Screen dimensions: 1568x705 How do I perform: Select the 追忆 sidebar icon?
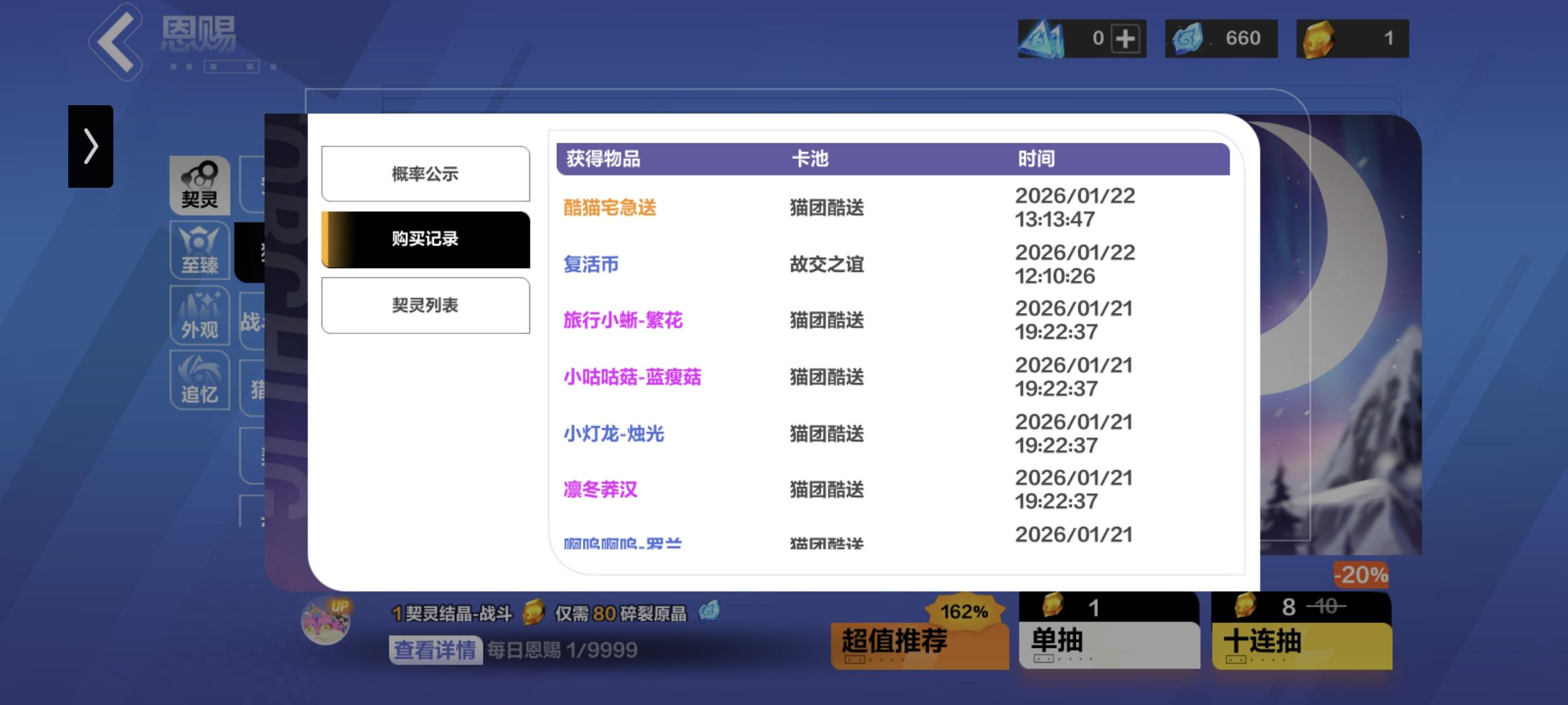199,380
